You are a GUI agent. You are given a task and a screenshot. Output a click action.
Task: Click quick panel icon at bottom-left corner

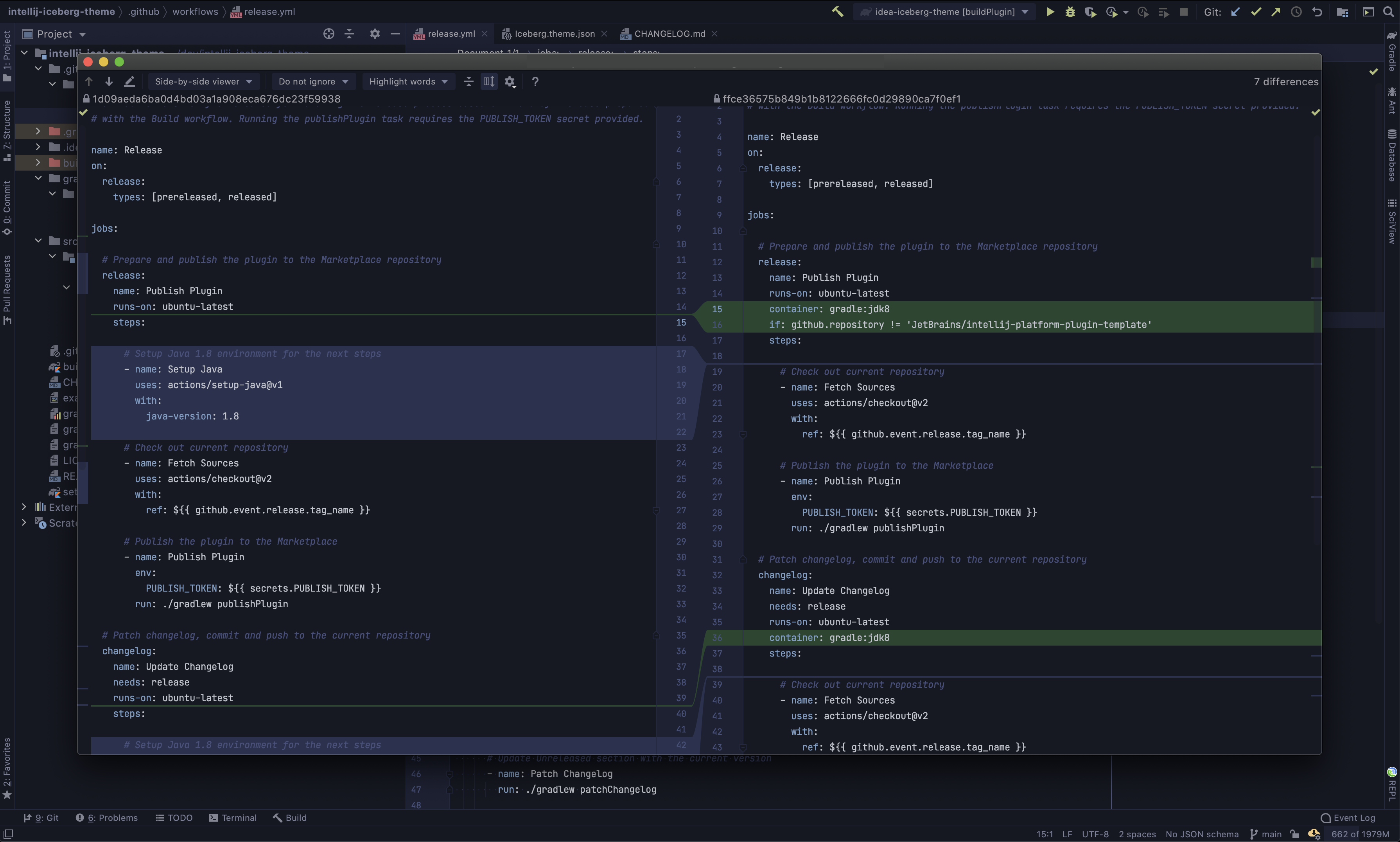[x=8, y=833]
